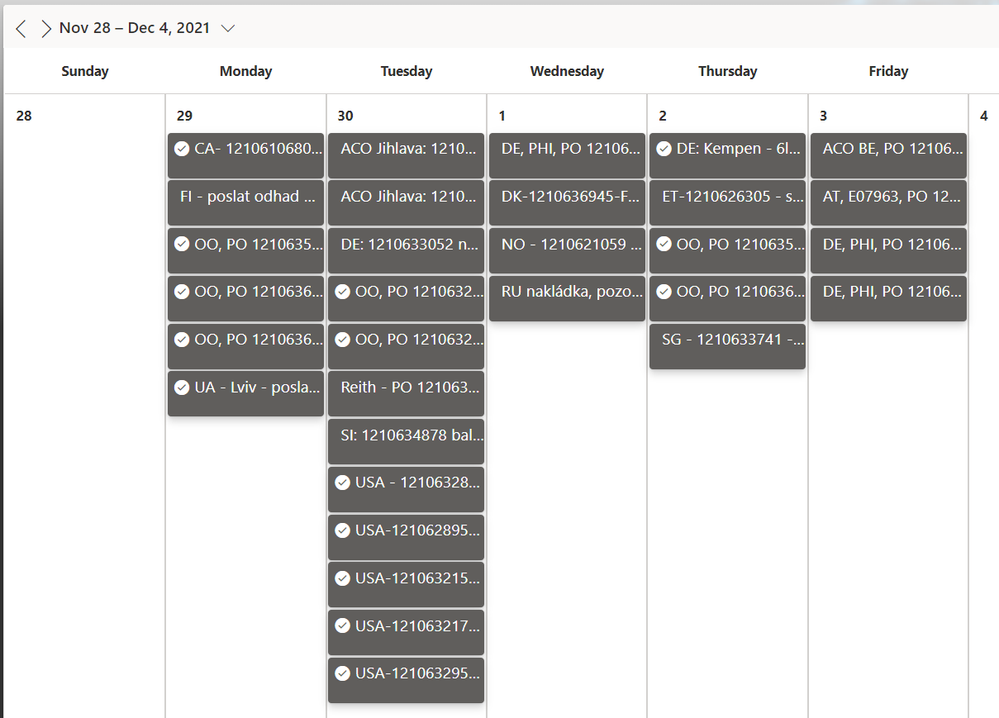The width and height of the screenshot is (999, 718).
Task: Select the Thursday column header
Action: [728, 71]
